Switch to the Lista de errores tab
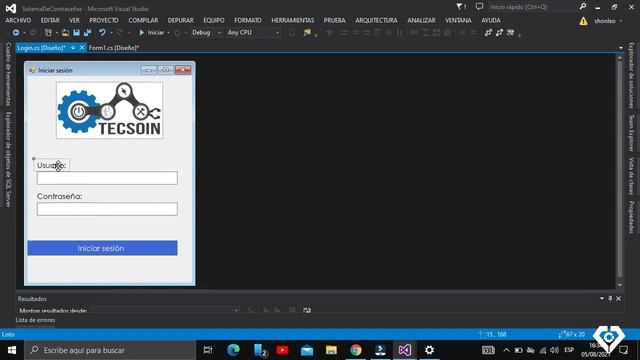 pyautogui.click(x=35, y=320)
